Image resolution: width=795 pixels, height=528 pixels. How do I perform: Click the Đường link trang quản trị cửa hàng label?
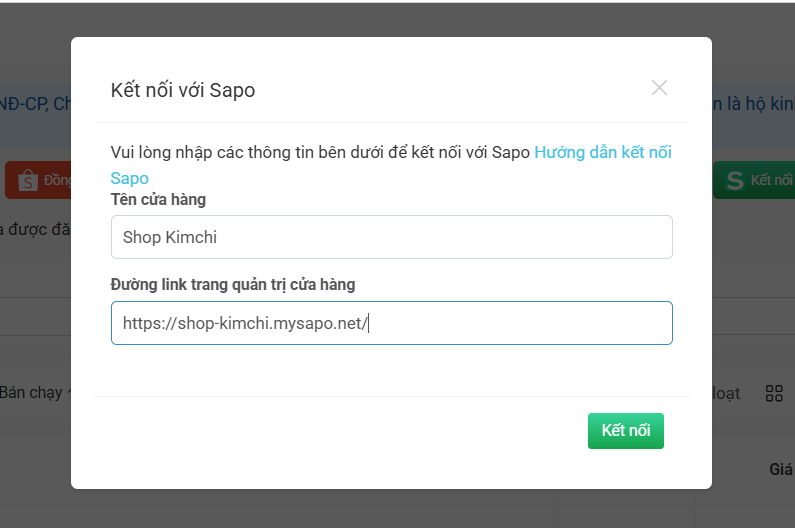(233, 285)
